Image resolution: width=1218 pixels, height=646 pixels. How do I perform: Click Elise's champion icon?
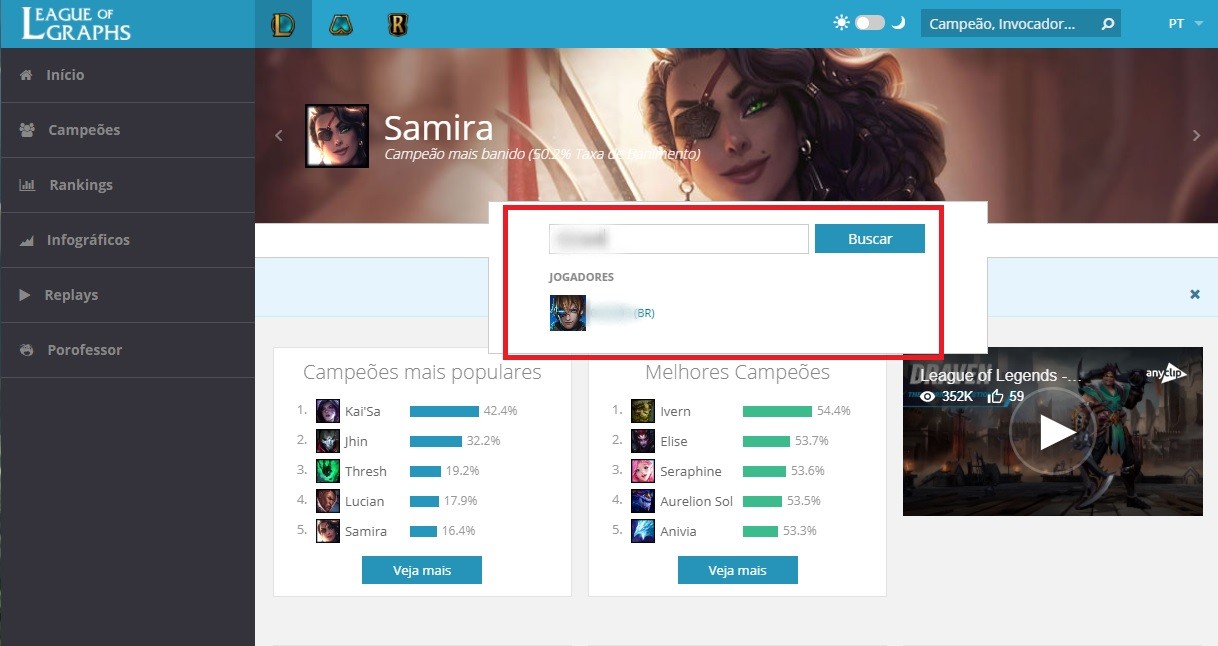pos(643,441)
